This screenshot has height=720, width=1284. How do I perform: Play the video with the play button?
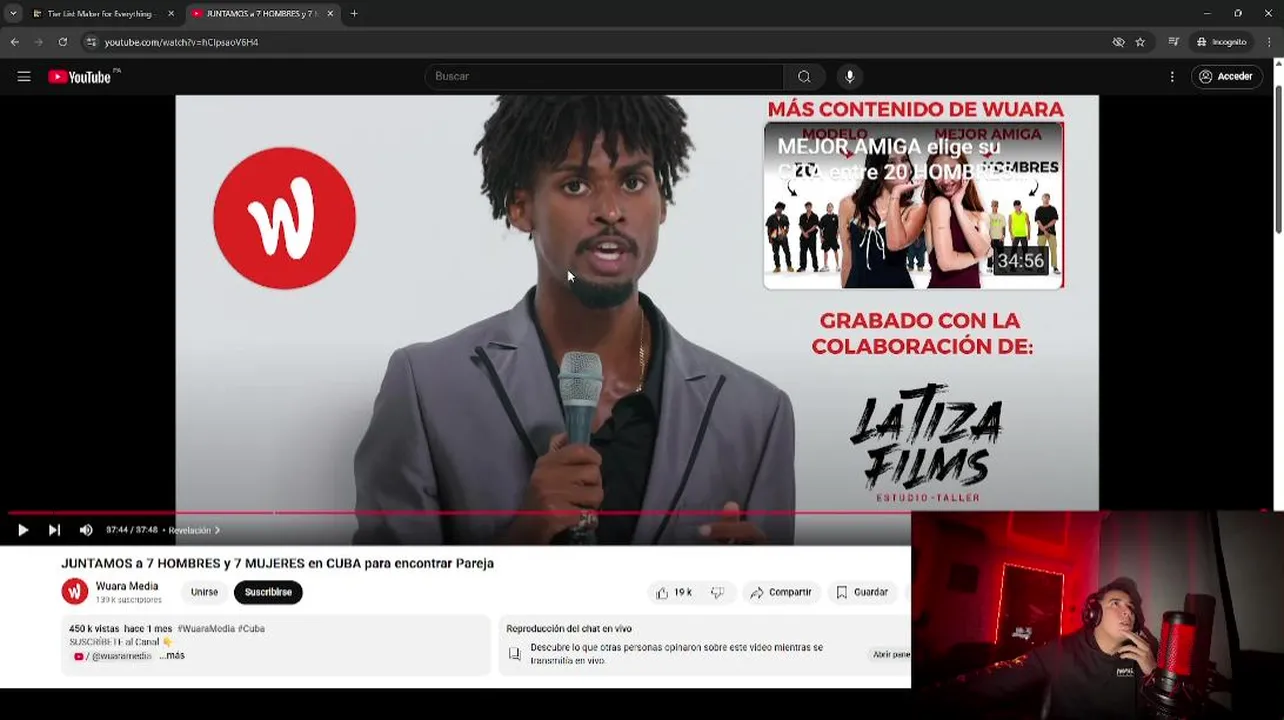coord(23,530)
